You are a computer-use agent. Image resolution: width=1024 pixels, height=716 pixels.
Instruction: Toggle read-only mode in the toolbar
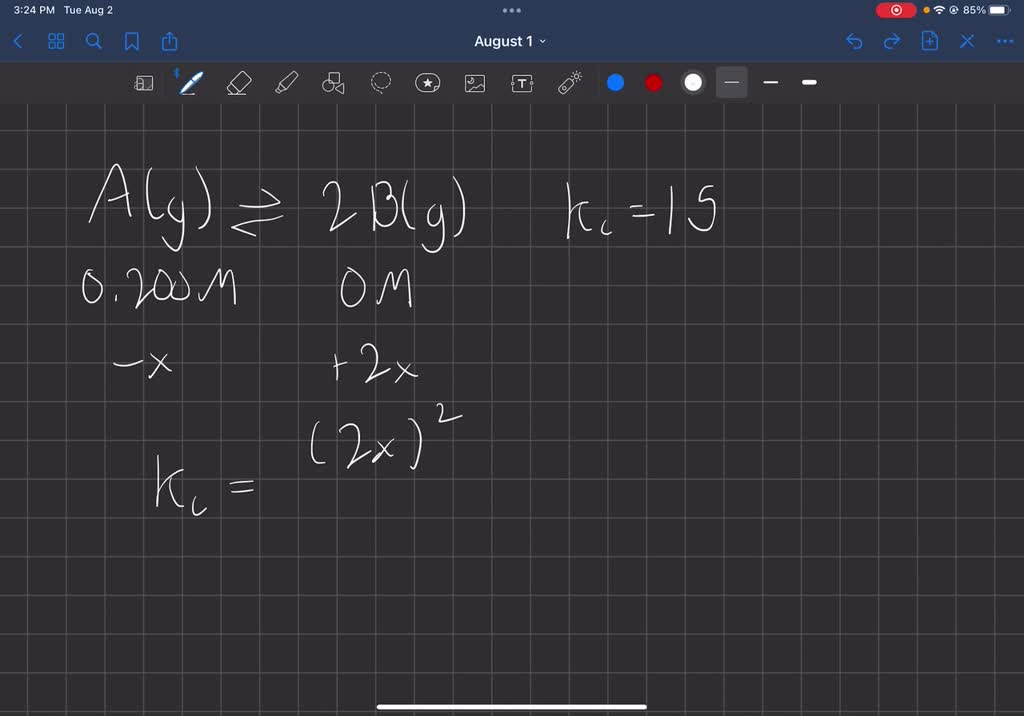point(143,83)
